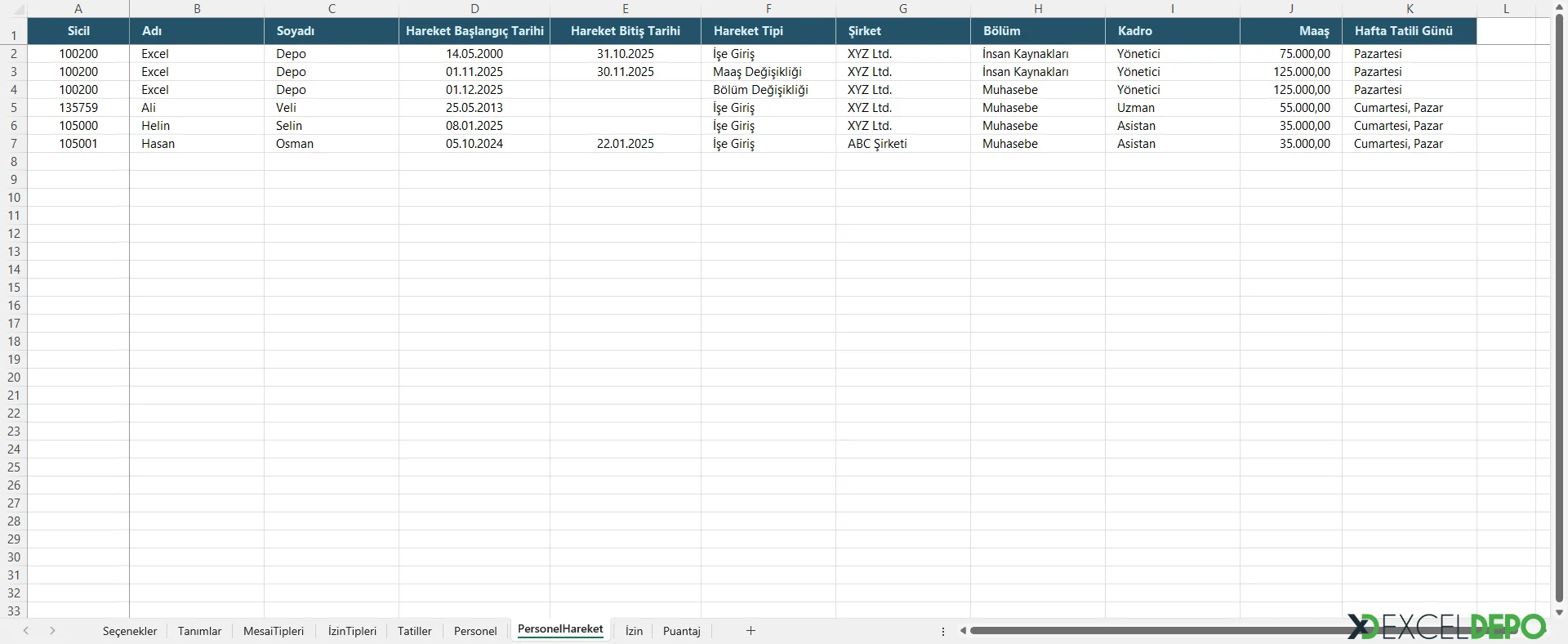1568x644 pixels.
Task: Add a new sheet with the plus icon
Action: (x=751, y=630)
